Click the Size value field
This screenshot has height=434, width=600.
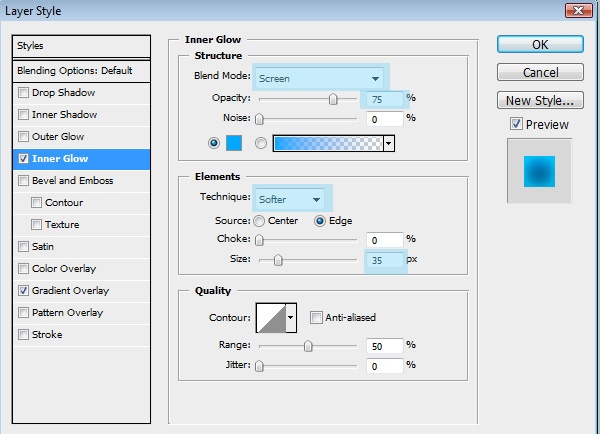384,260
